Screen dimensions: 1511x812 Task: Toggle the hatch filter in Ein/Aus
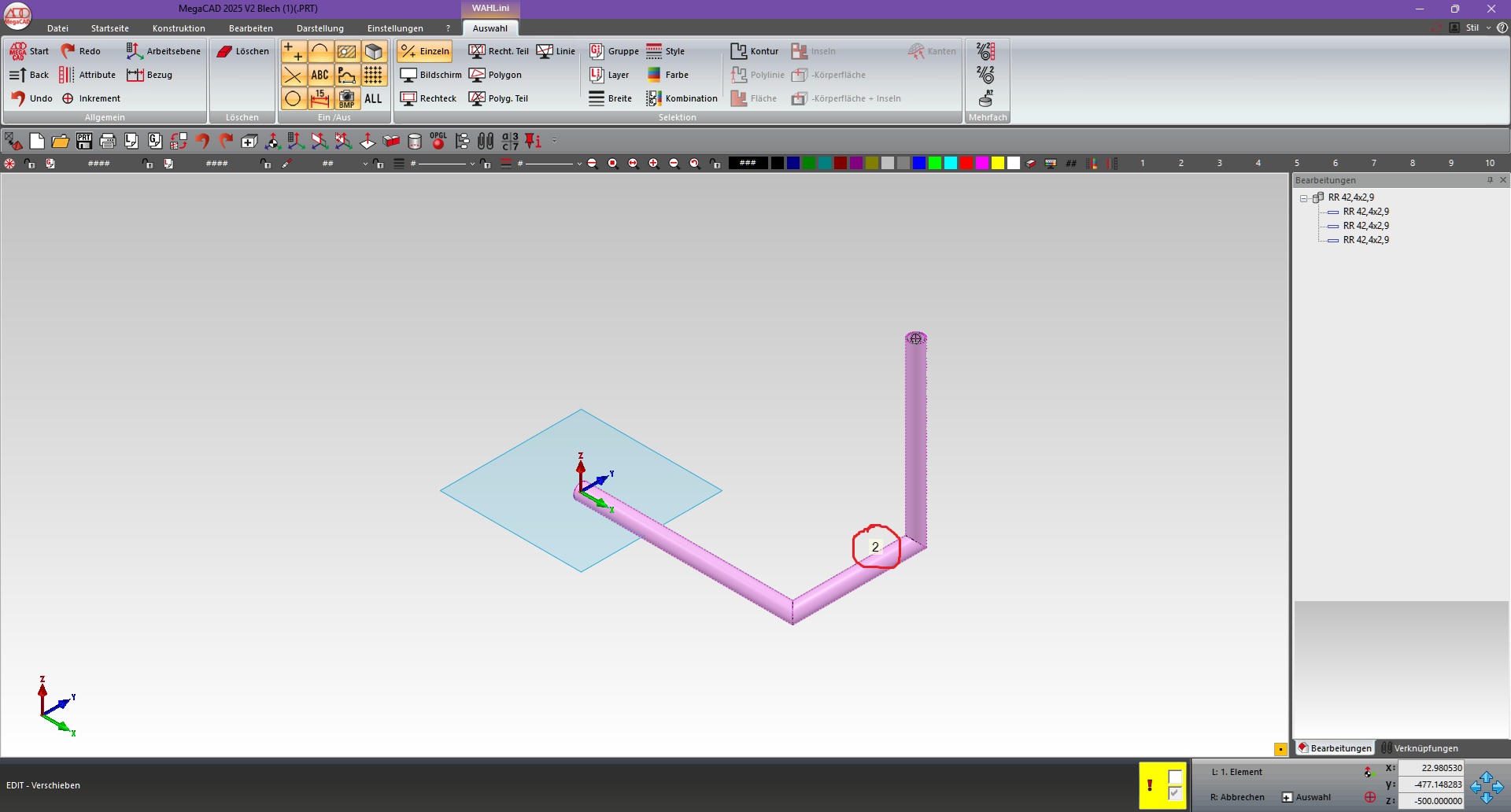[x=346, y=52]
